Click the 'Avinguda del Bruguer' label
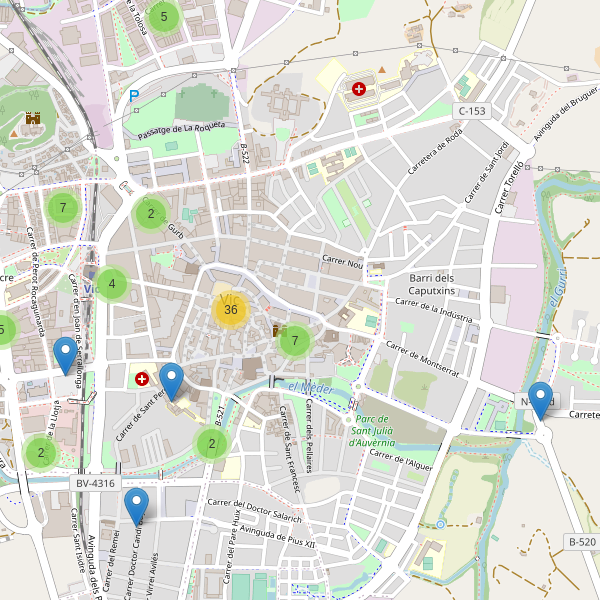The width and height of the screenshot is (600, 600). coord(566,114)
